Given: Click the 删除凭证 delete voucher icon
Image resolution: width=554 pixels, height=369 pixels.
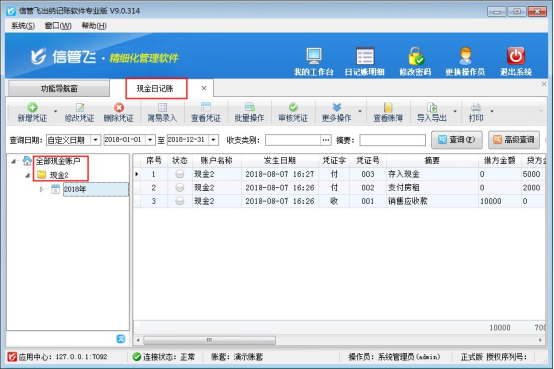Looking at the screenshot, I should (119, 107).
